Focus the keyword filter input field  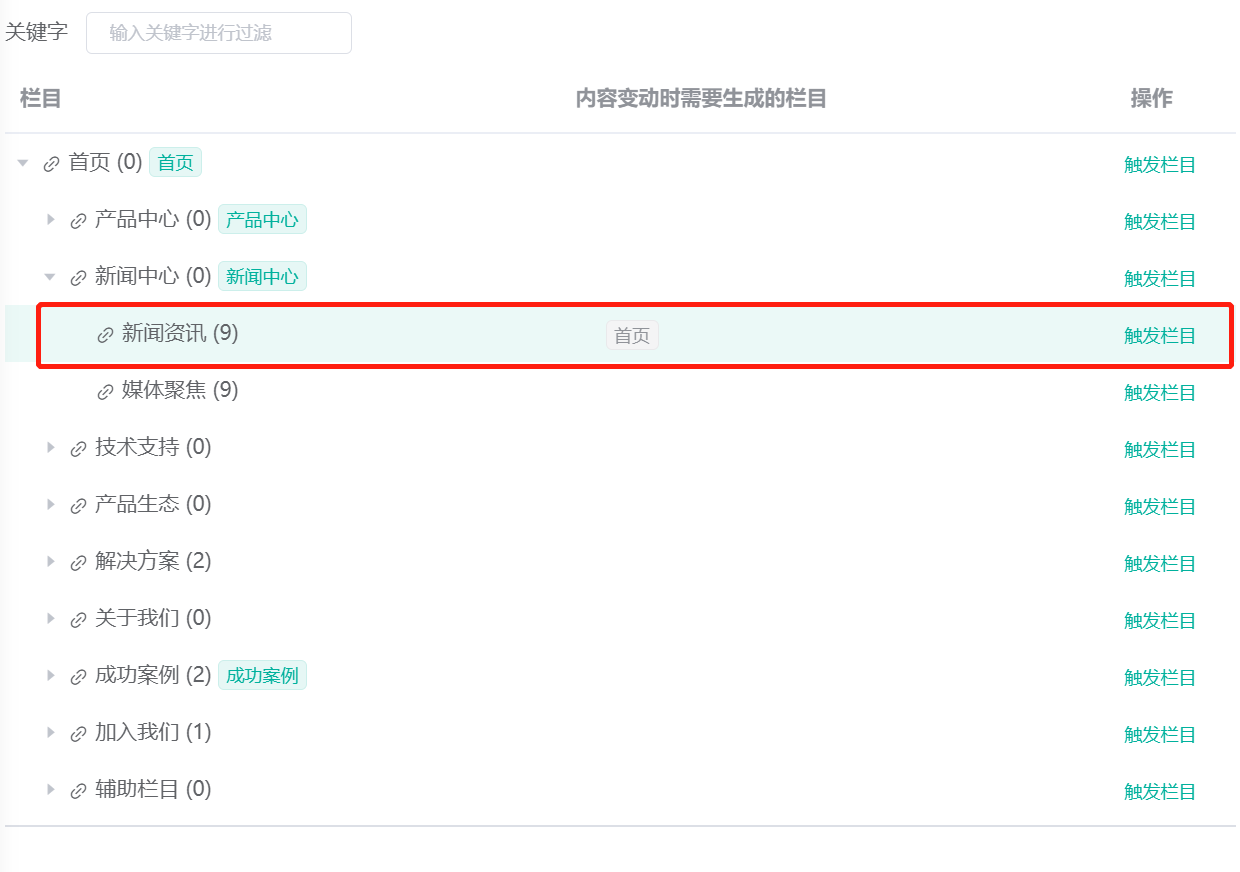click(x=219, y=33)
